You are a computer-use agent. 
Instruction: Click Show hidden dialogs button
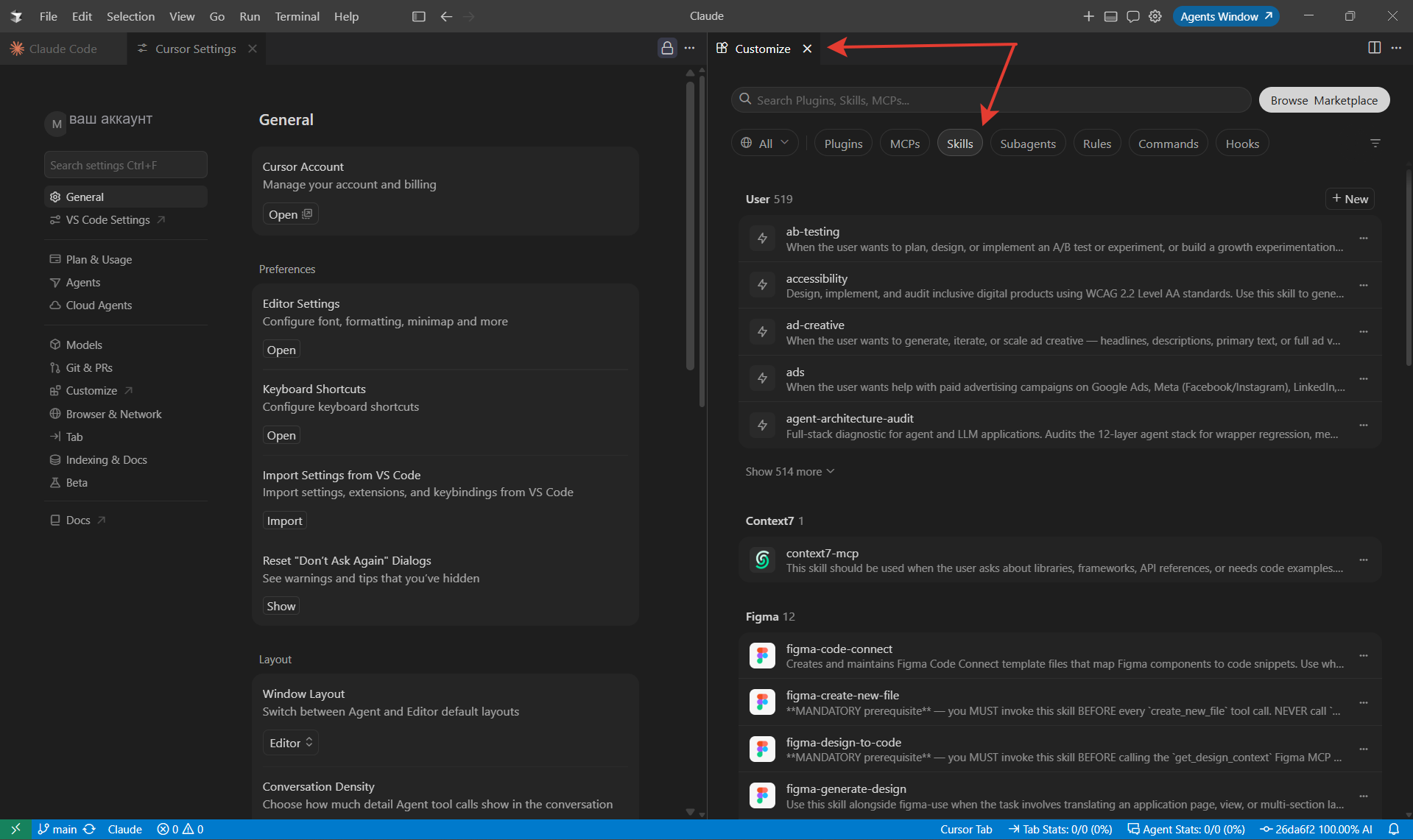click(281, 606)
